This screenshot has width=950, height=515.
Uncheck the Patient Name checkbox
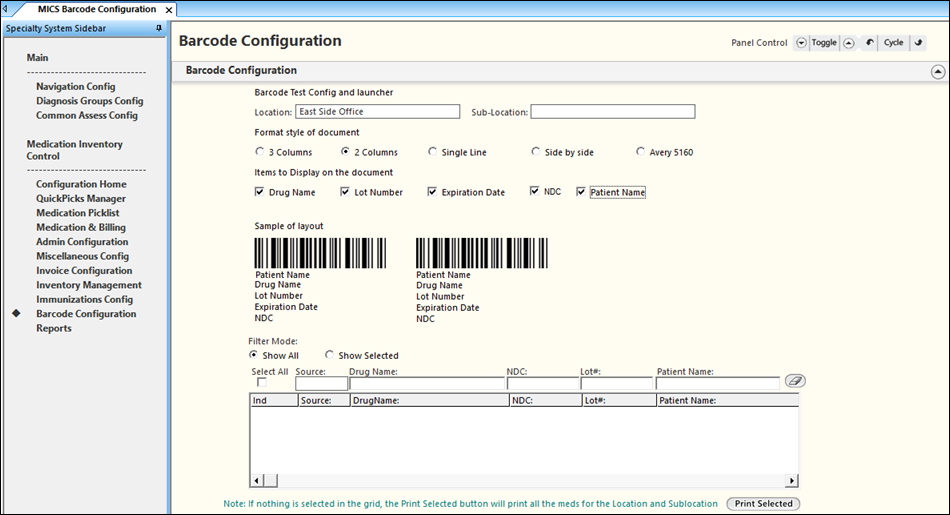581,191
